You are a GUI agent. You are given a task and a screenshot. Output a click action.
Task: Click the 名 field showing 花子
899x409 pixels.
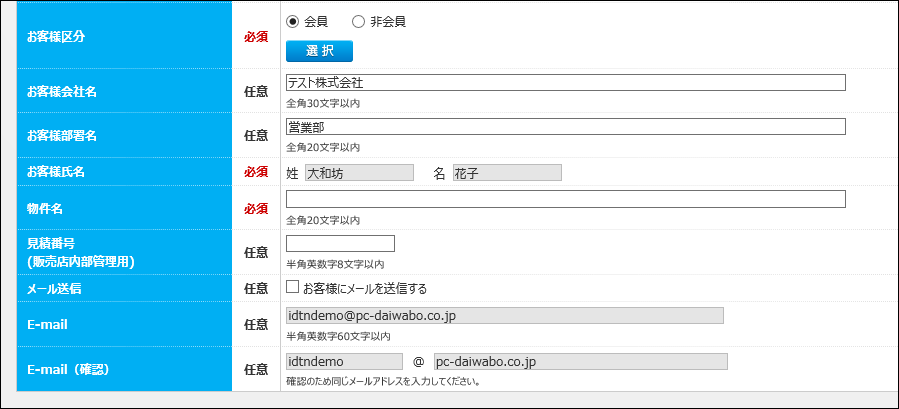[x=507, y=173]
